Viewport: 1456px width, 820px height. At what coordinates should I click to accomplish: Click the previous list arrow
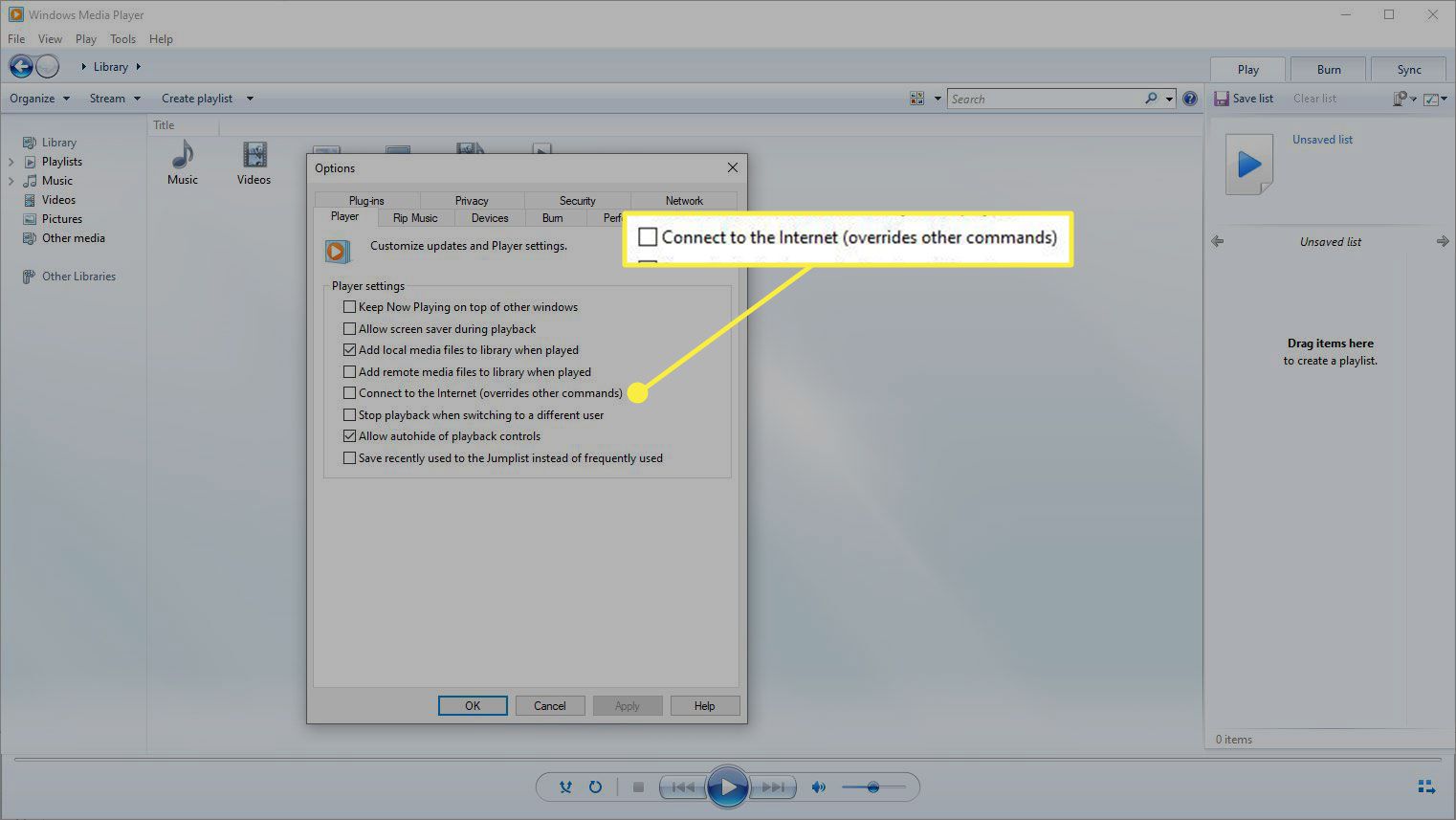pos(1218,241)
